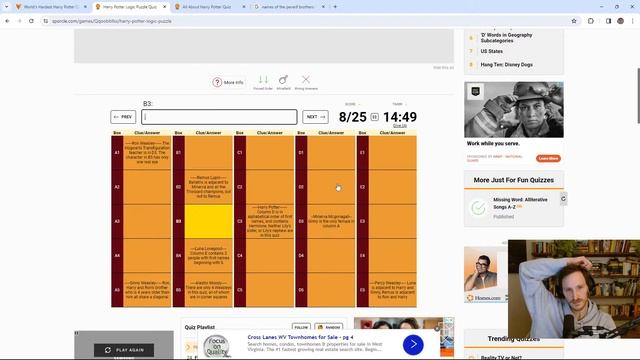Select the empty E1 answer cell

[x=393, y=153]
